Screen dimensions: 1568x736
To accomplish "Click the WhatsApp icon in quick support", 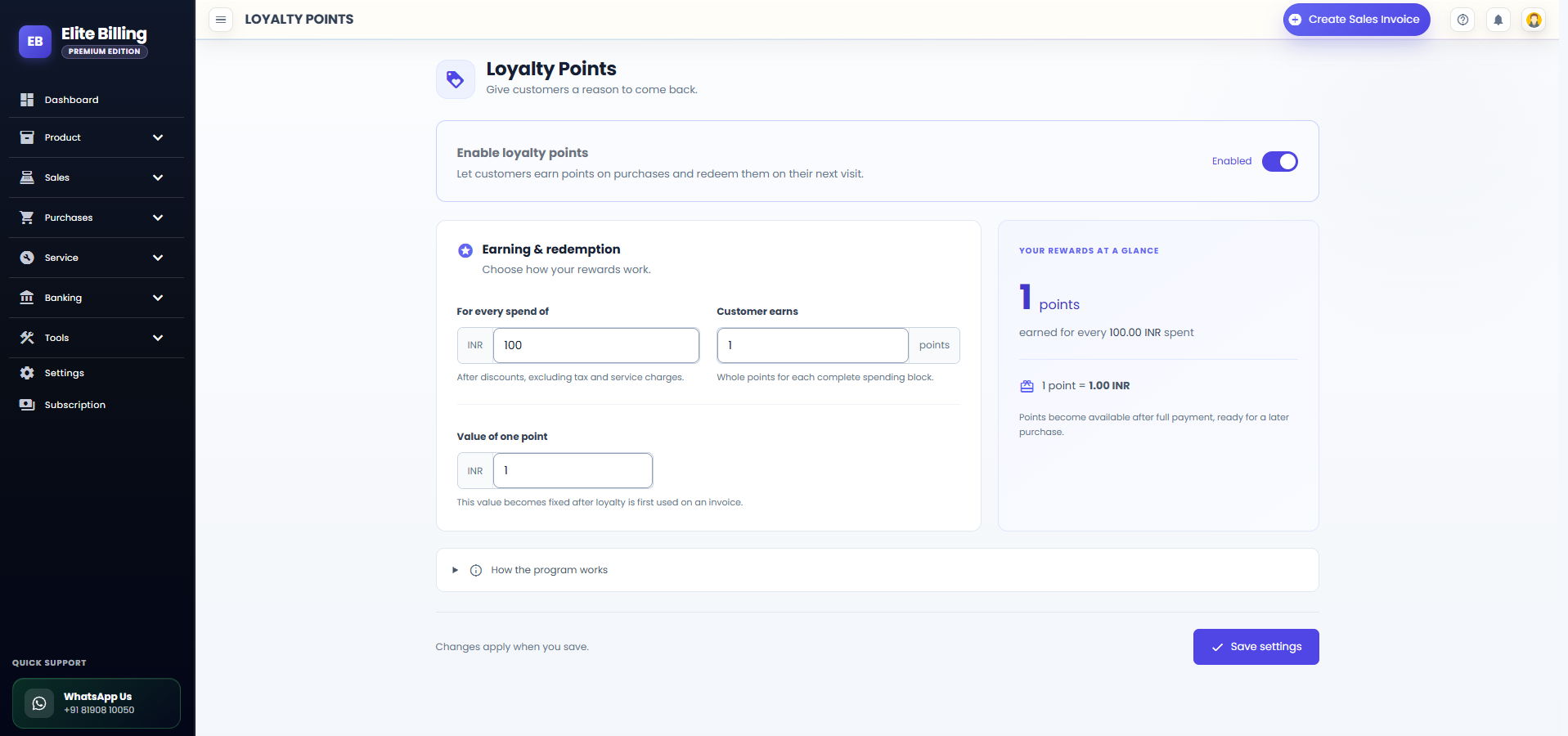I will [39, 703].
